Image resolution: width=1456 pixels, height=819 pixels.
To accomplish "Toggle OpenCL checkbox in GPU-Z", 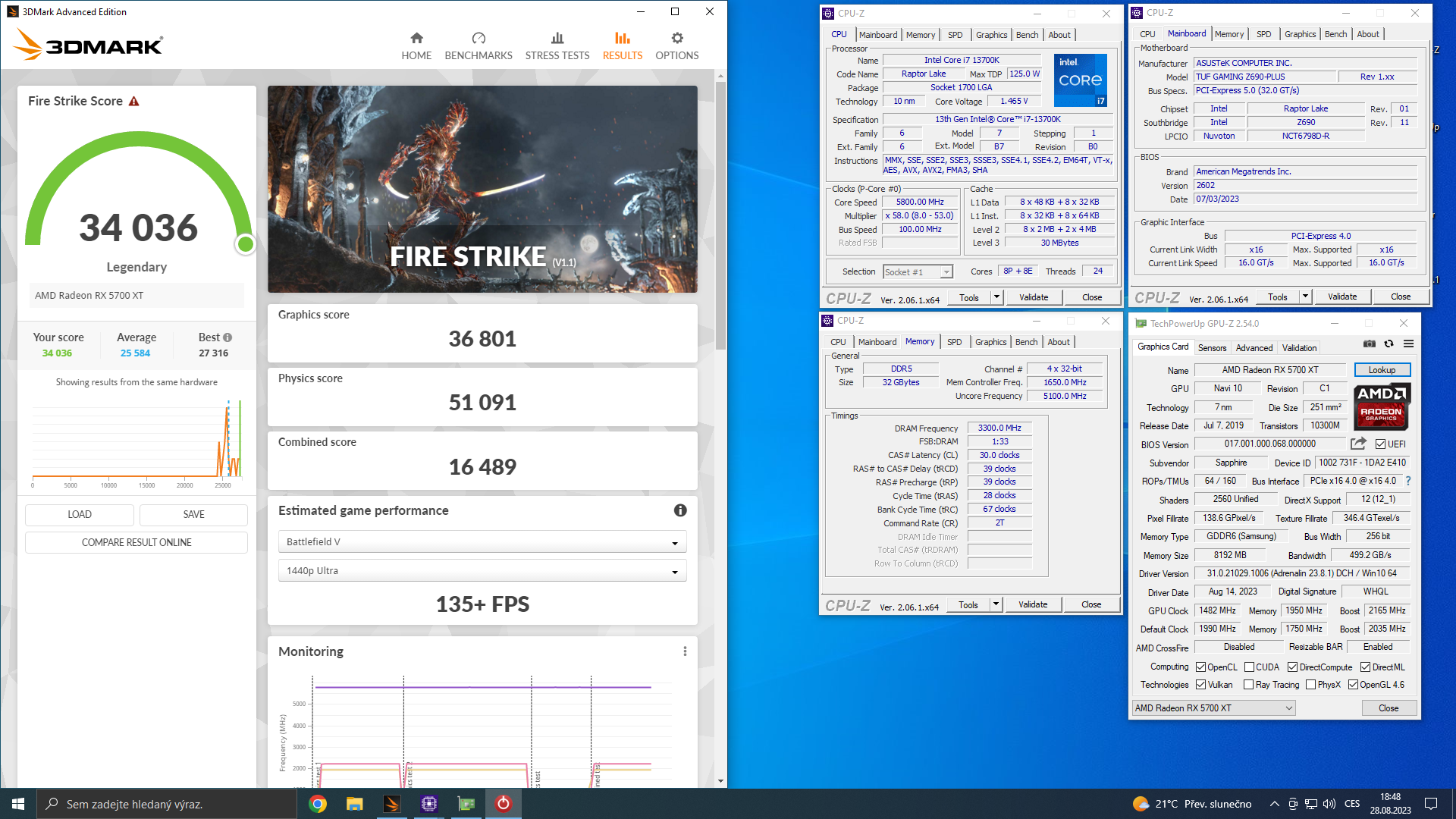I will [1200, 667].
